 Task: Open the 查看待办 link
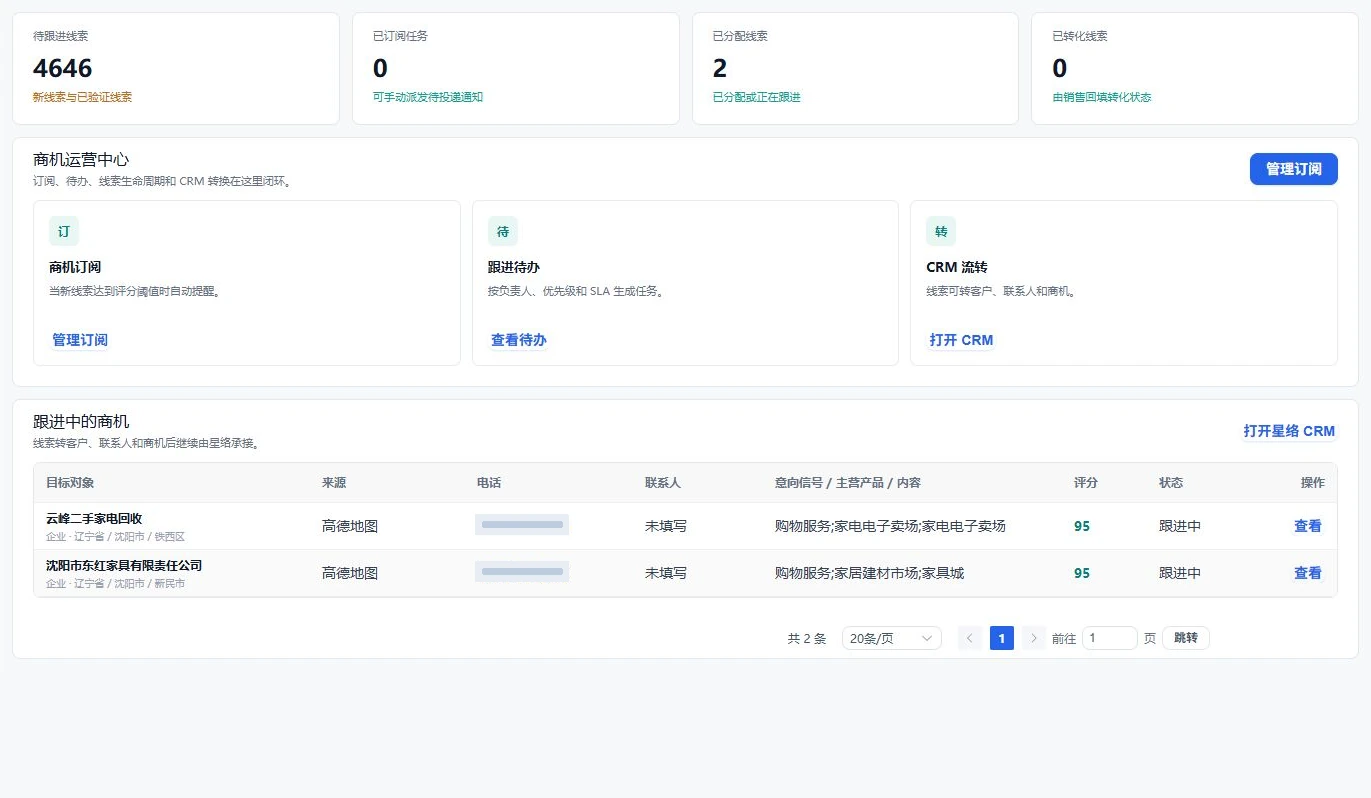tap(519, 340)
